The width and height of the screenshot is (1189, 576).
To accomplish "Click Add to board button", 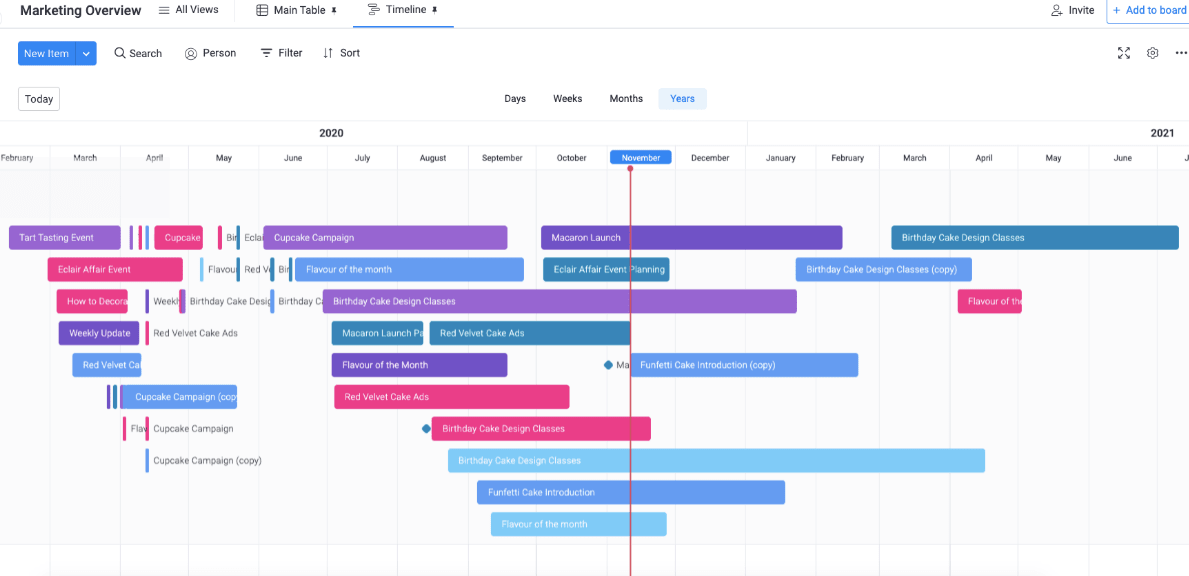I will [x=1148, y=11].
